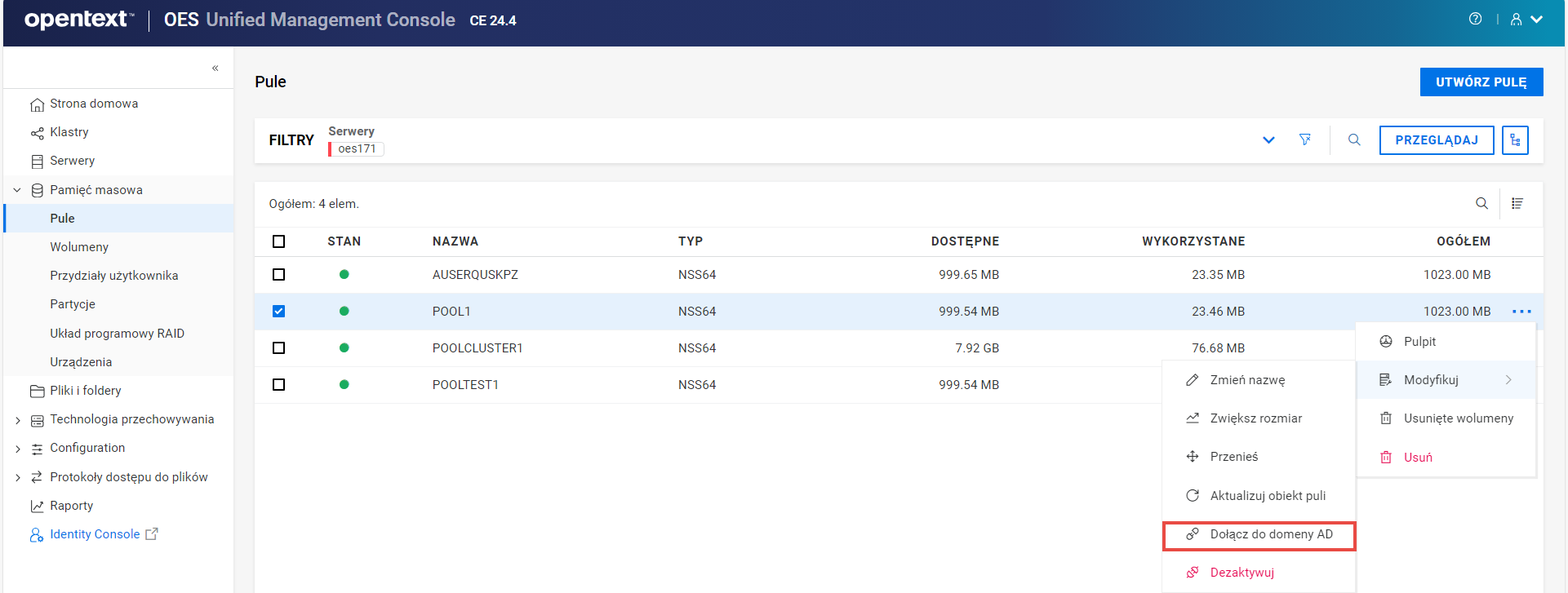Open Układ programowy RAID
Image resolution: width=1568 pixels, height=593 pixels.
pyautogui.click(x=118, y=334)
